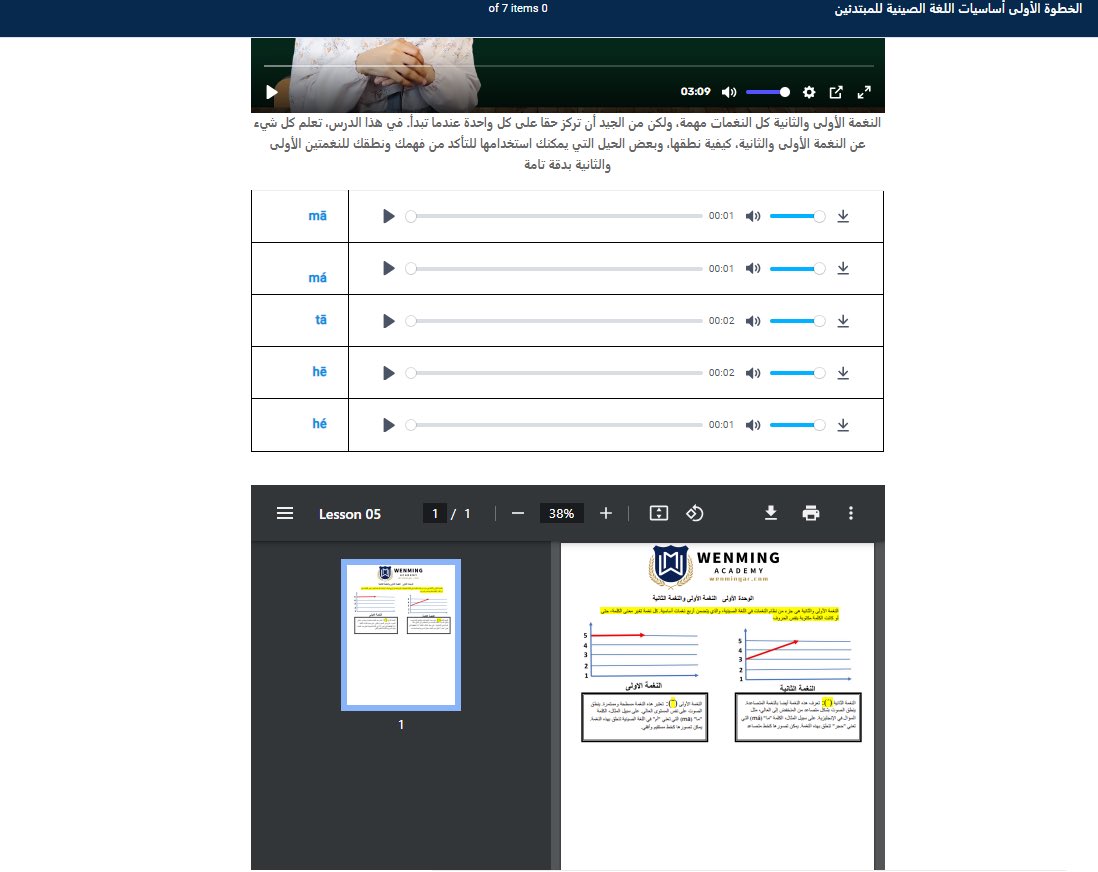Set volume slider for tā audio
Viewport: 1098px width, 872px height.
pyautogui.click(x=798, y=321)
